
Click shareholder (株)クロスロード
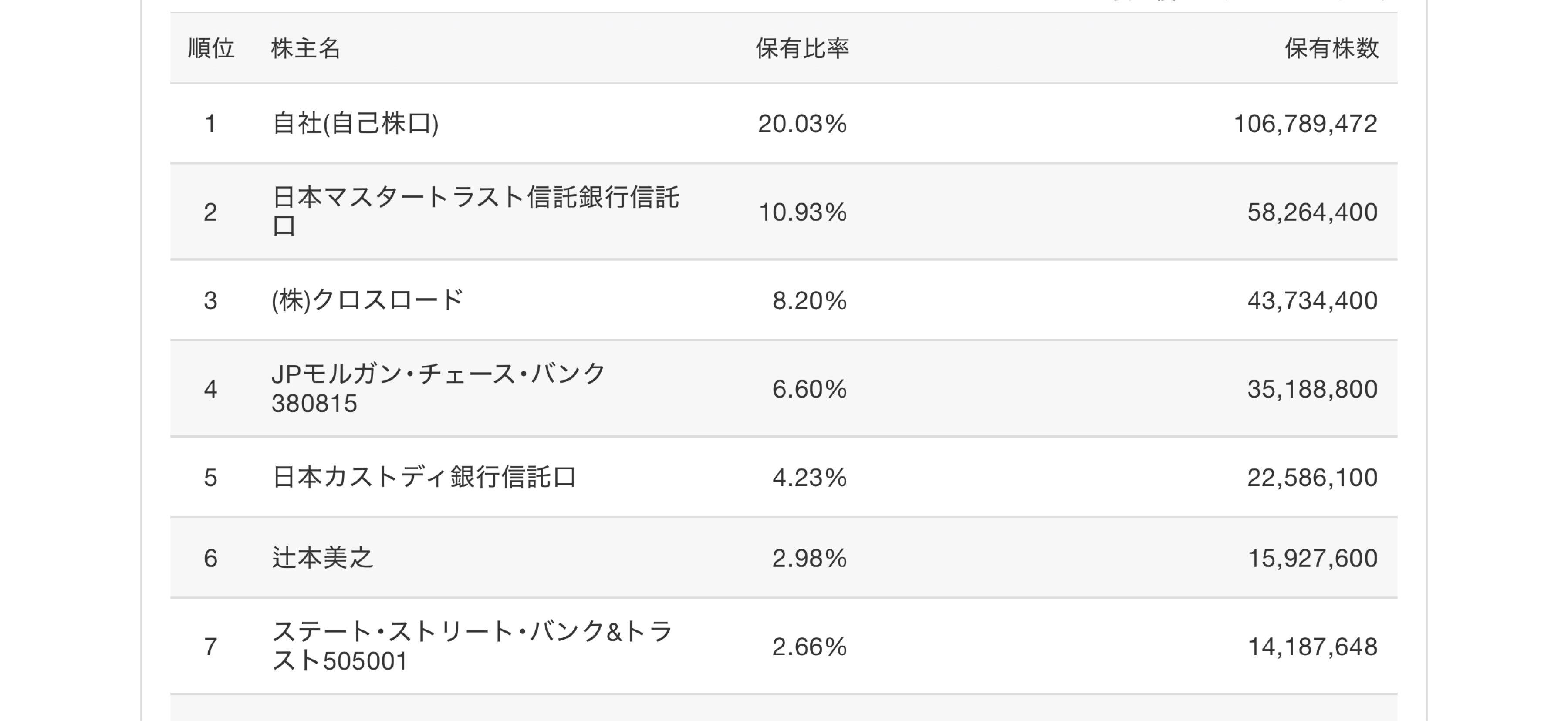pyautogui.click(x=367, y=300)
